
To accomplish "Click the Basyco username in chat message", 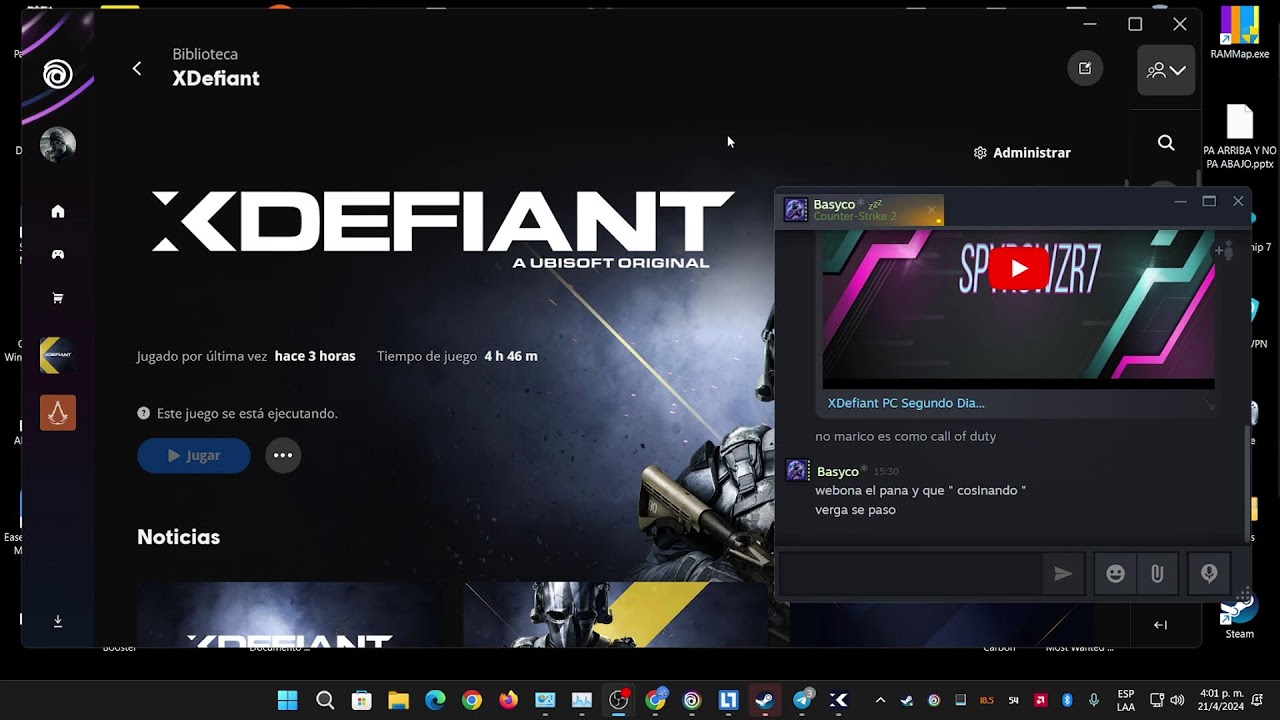I will (837, 471).
